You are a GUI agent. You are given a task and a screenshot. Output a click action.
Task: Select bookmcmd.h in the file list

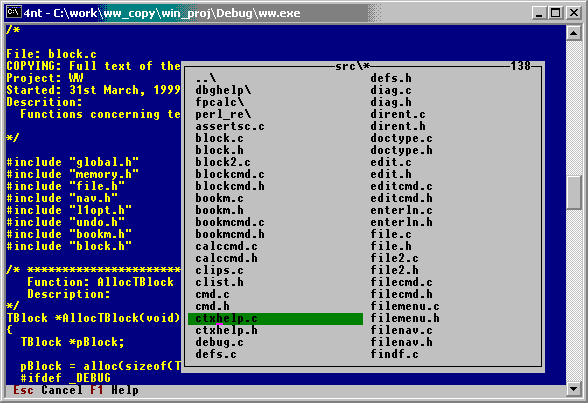click(x=230, y=234)
